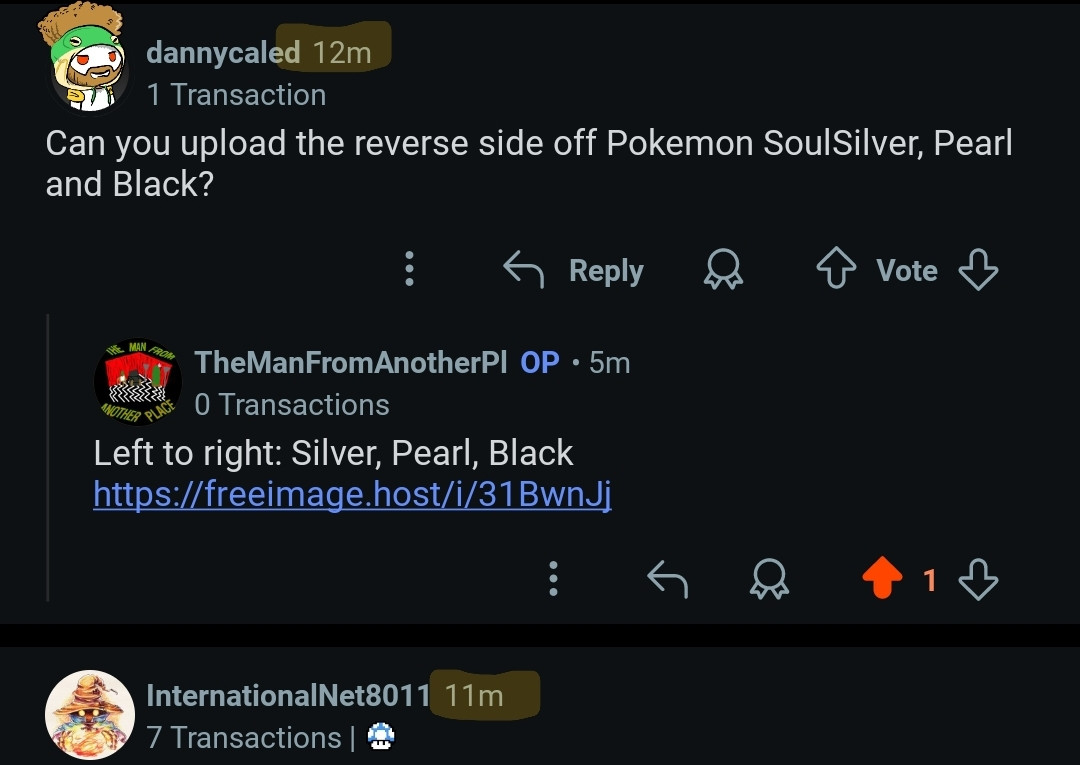Upvote dannycaled's comment

coord(834,270)
